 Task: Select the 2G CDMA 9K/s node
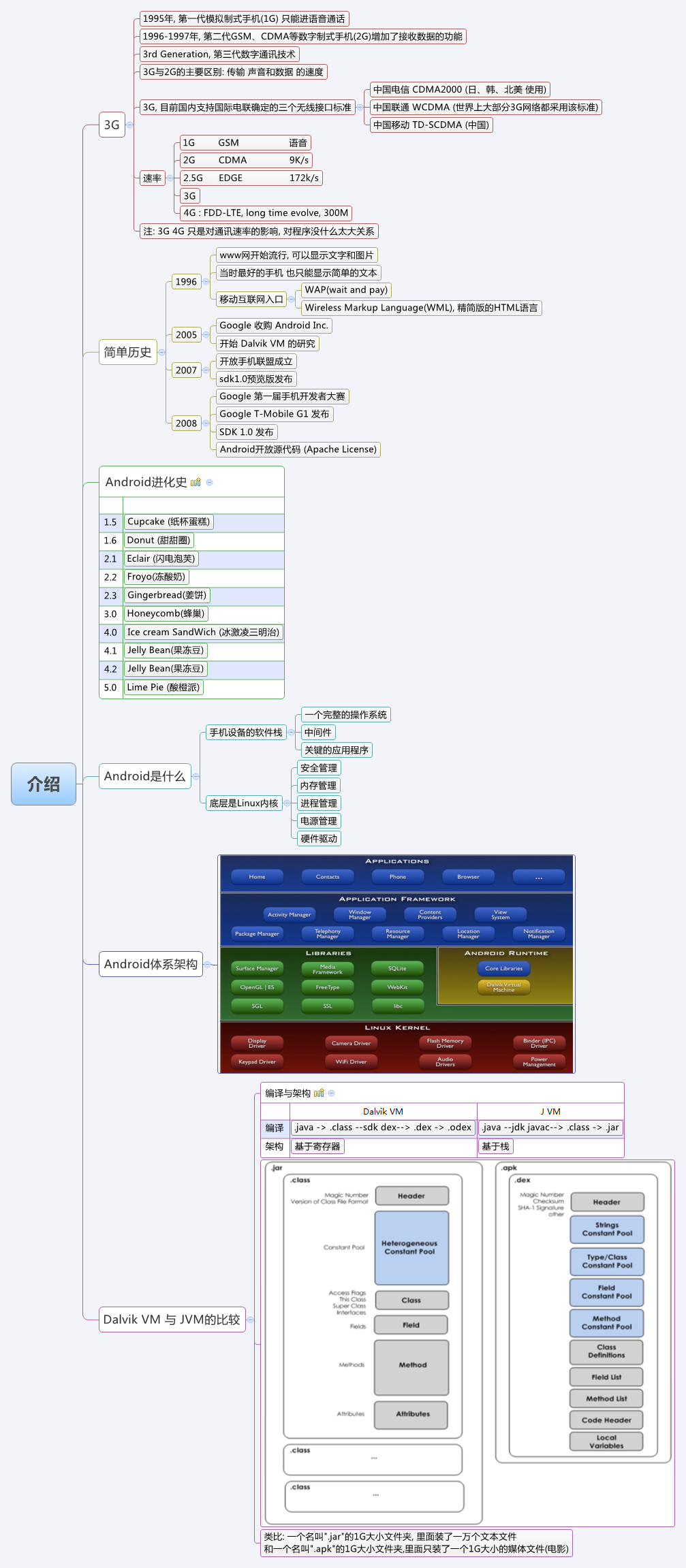click(246, 160)
